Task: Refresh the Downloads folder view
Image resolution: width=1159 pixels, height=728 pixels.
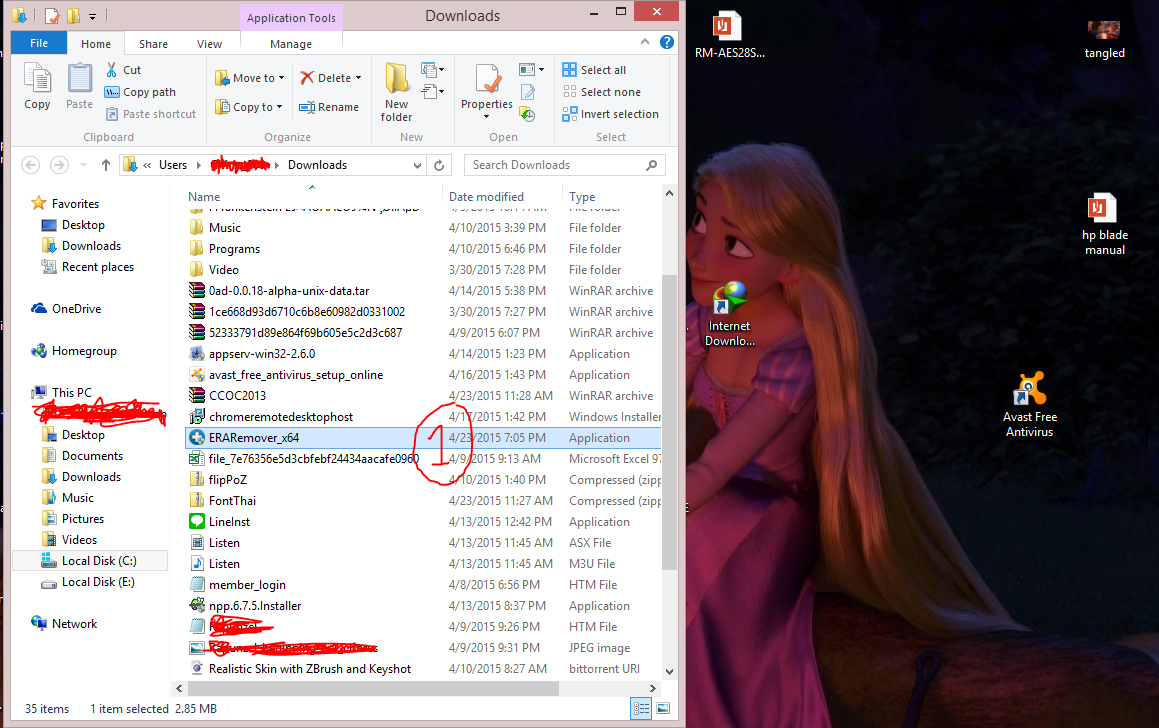Action: [x=439, y=165]
